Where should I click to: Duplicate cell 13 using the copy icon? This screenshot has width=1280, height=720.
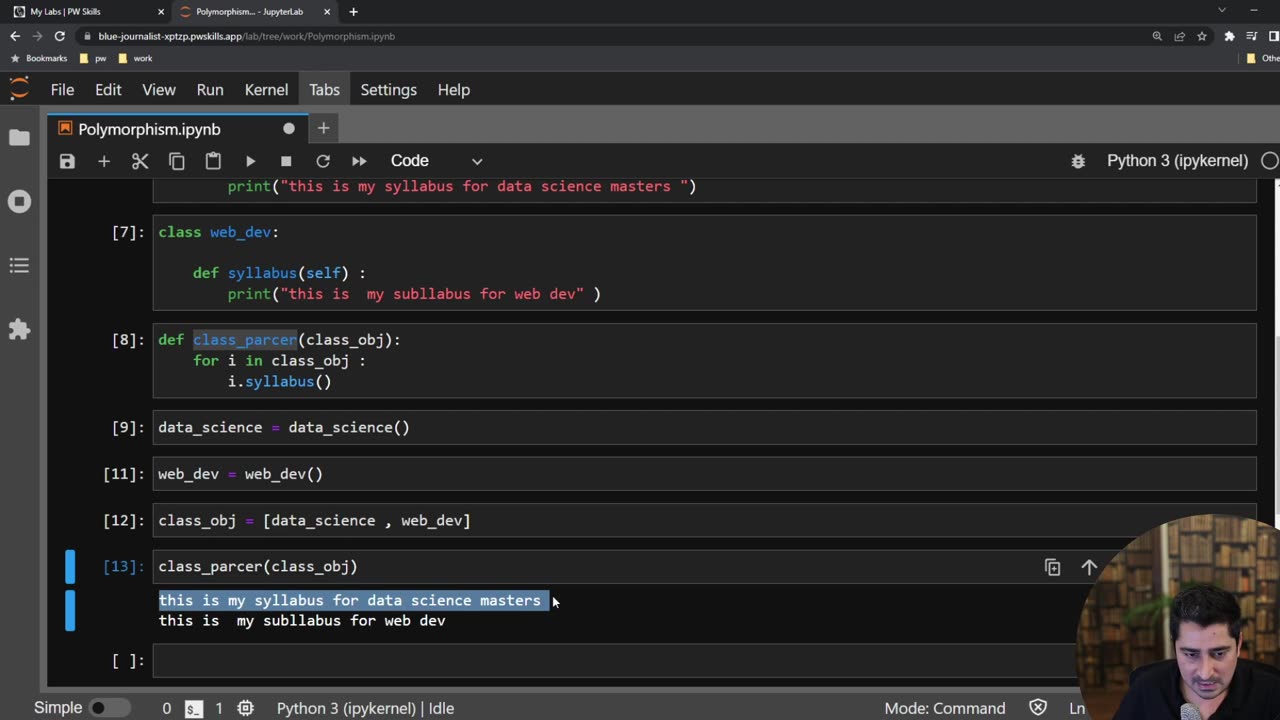[1052, 567]
